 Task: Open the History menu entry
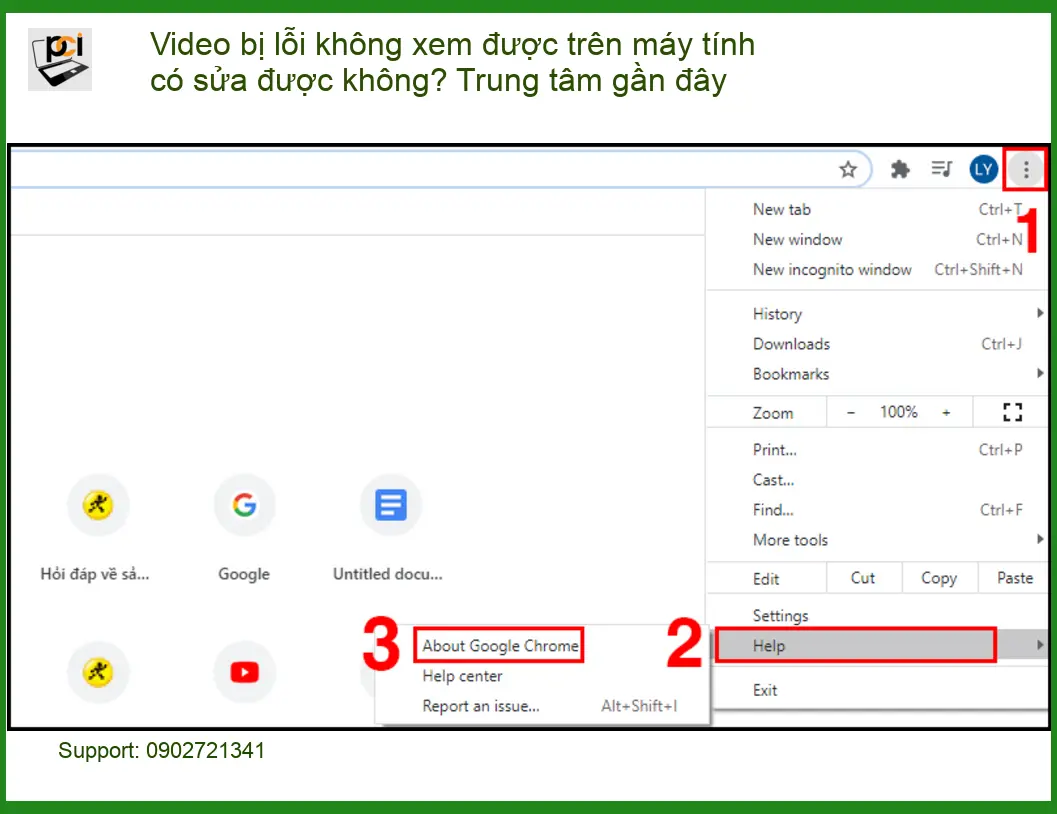pos(876,314)
